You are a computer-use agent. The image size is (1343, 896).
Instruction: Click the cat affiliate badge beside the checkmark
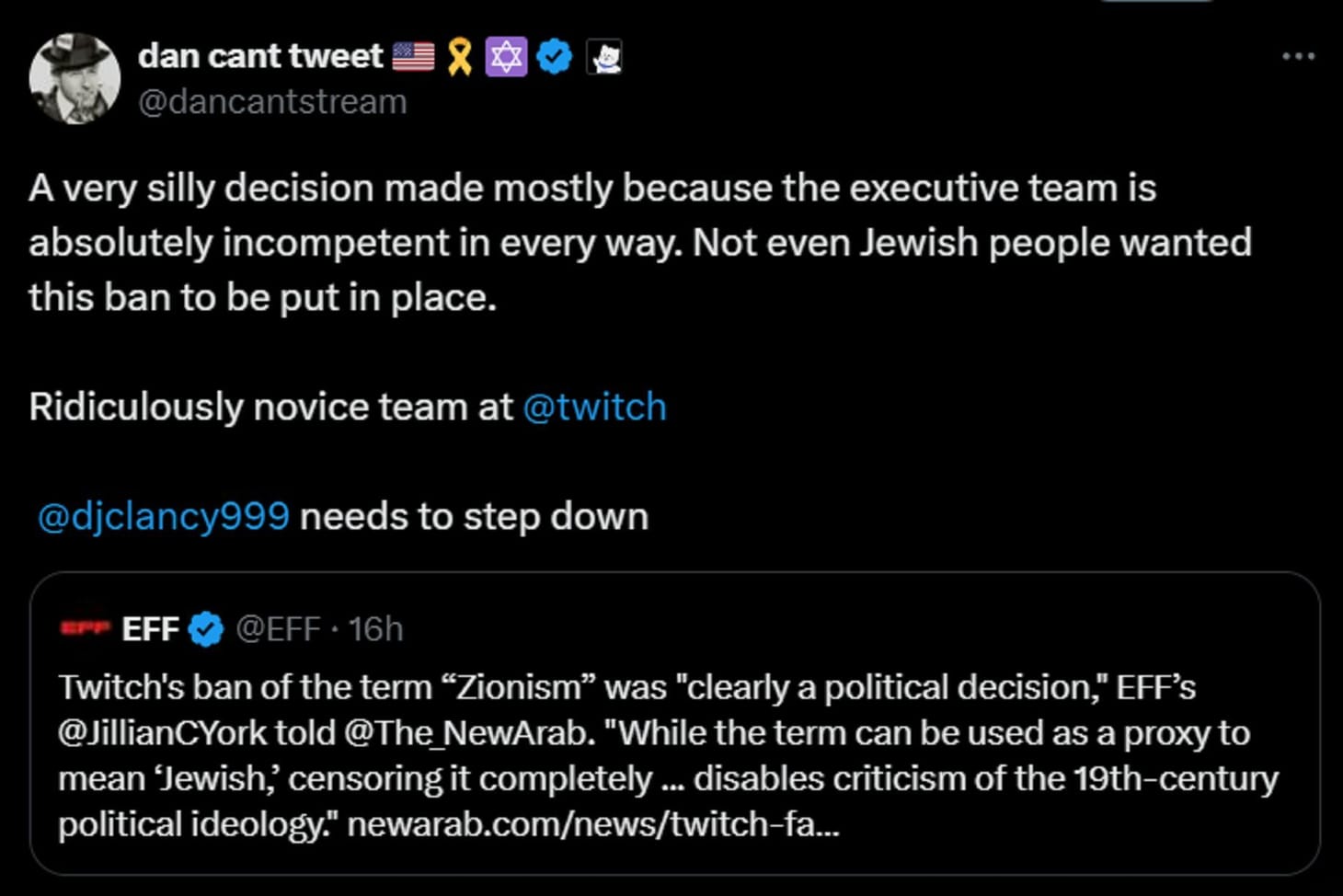pyautogui.click(x=606, y=57)
